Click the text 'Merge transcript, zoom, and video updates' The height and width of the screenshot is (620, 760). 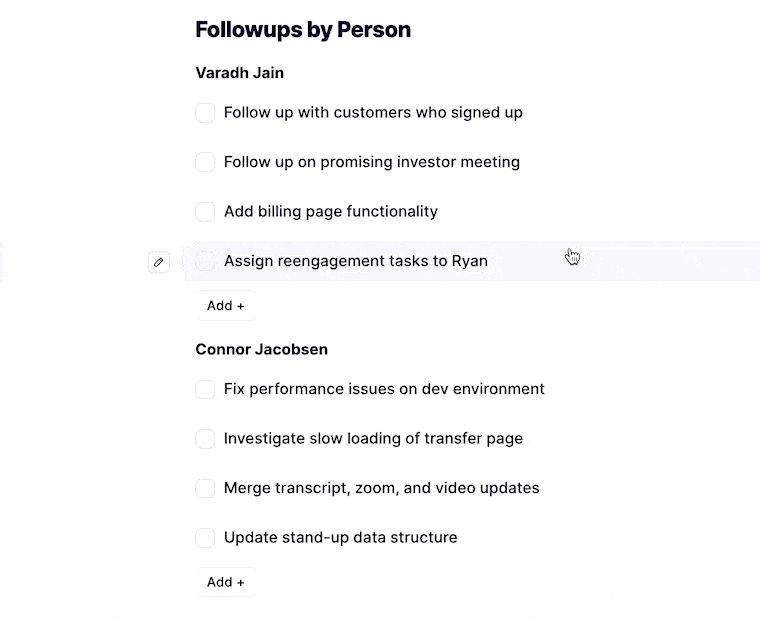(382, 488)
